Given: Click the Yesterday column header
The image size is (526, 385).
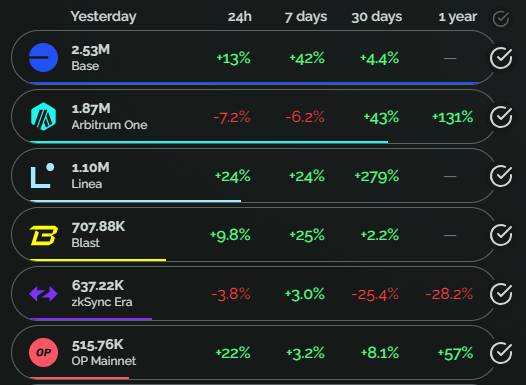Looking at the screenshot, I should point(103,16).
